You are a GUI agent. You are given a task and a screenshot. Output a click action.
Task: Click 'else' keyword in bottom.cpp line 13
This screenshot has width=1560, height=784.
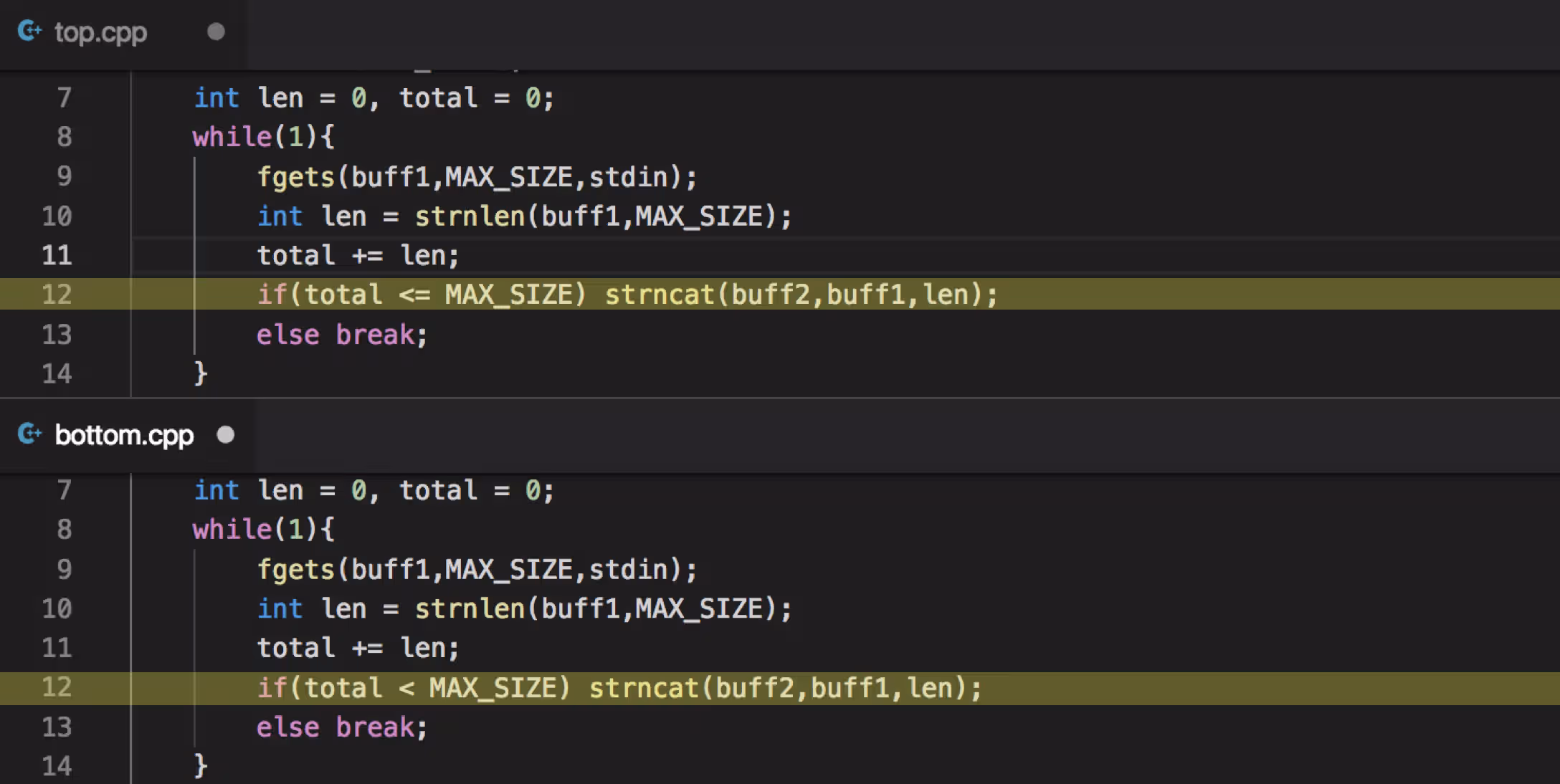287,727
